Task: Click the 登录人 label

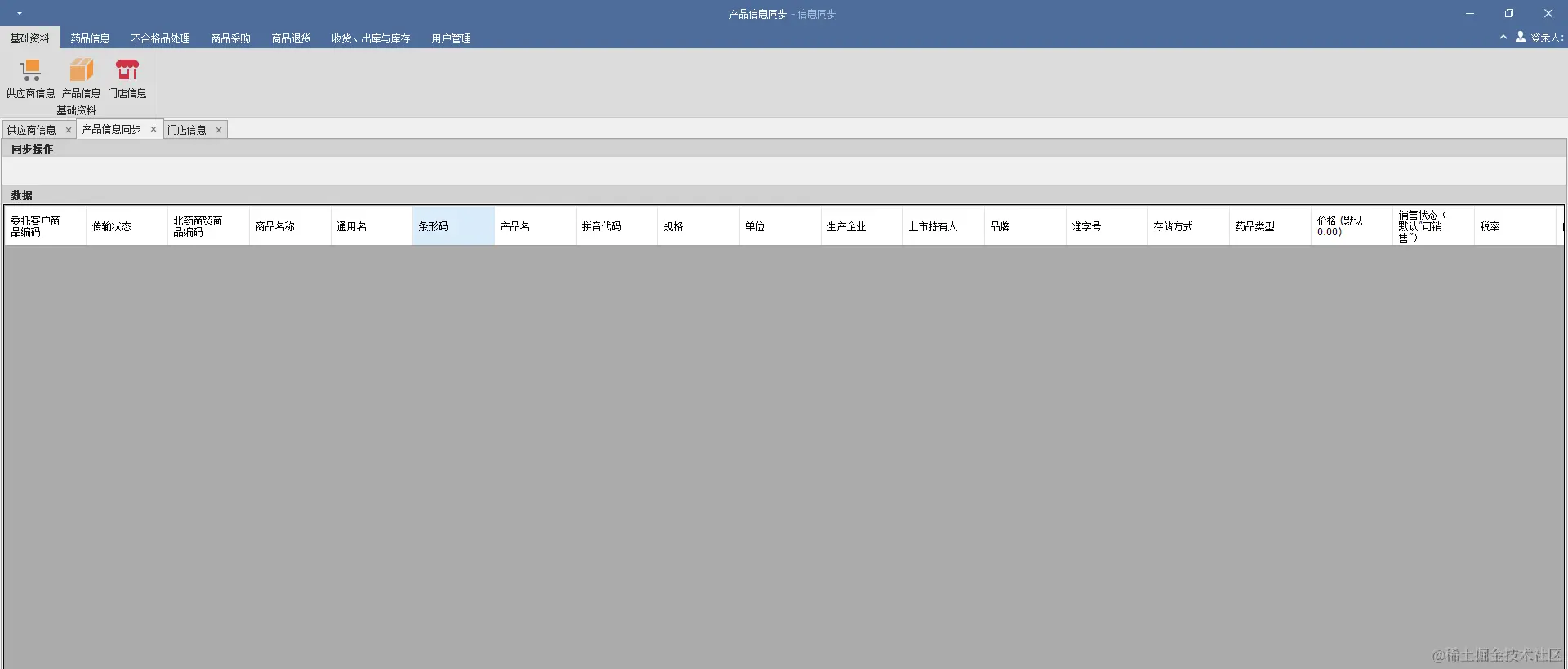Action: 1547,38
